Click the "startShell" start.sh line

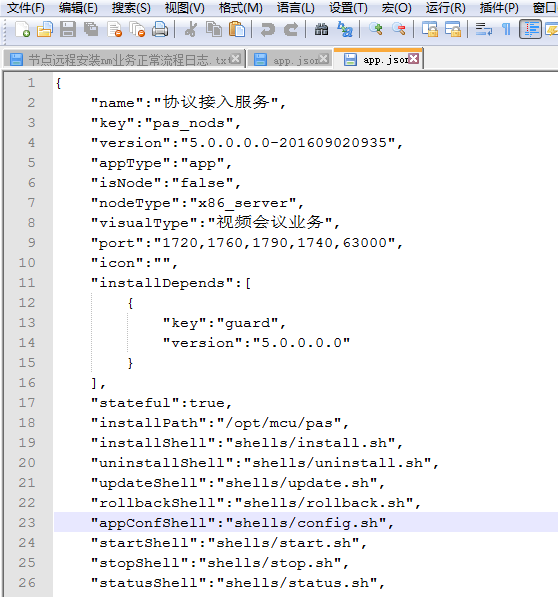coord(228,543)
